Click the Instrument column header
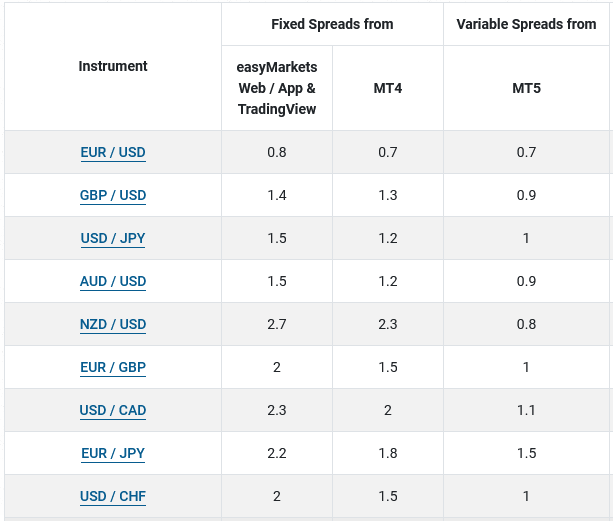The width and height of the screenshot is (613, 521). (113, 66)
